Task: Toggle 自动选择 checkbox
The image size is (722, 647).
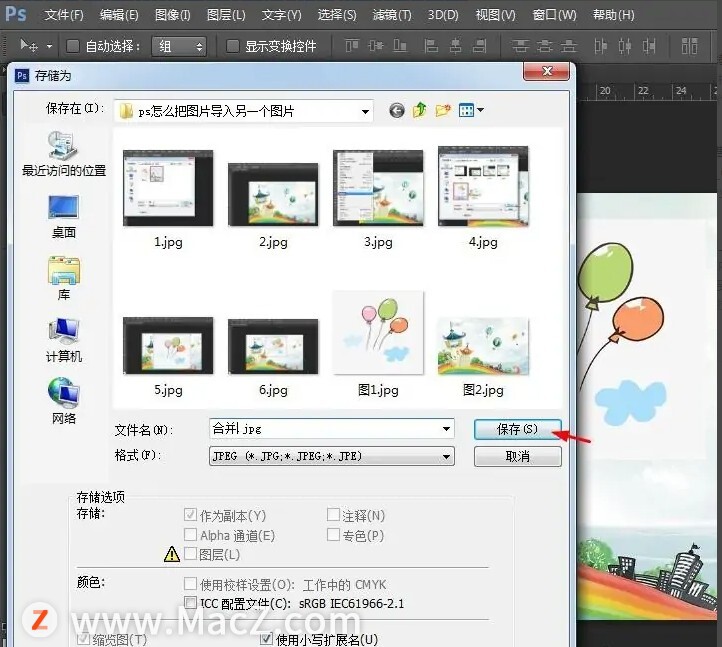Action: point(72,46)
